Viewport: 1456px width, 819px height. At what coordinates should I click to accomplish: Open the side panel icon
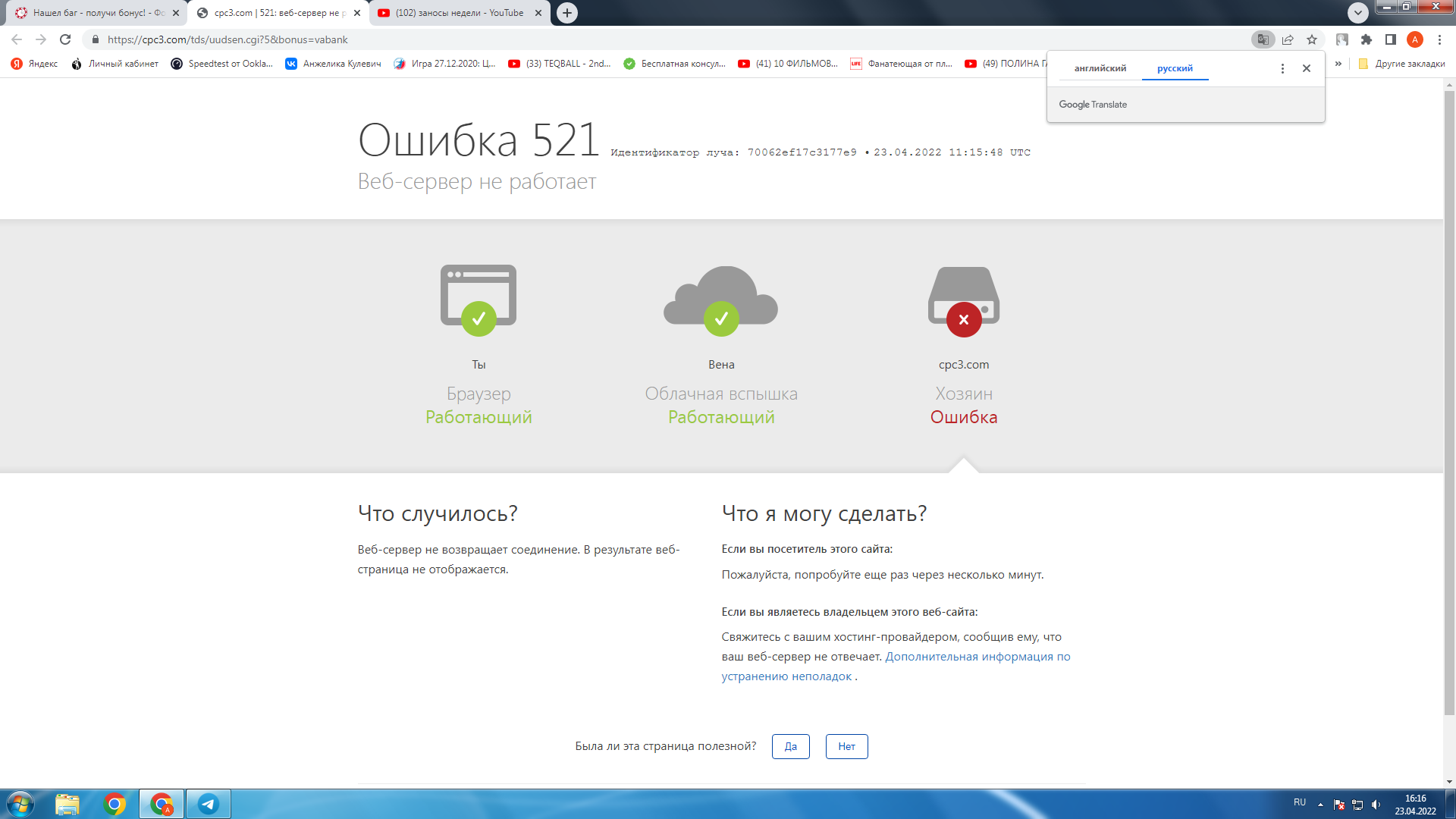tap(1391, 39)
